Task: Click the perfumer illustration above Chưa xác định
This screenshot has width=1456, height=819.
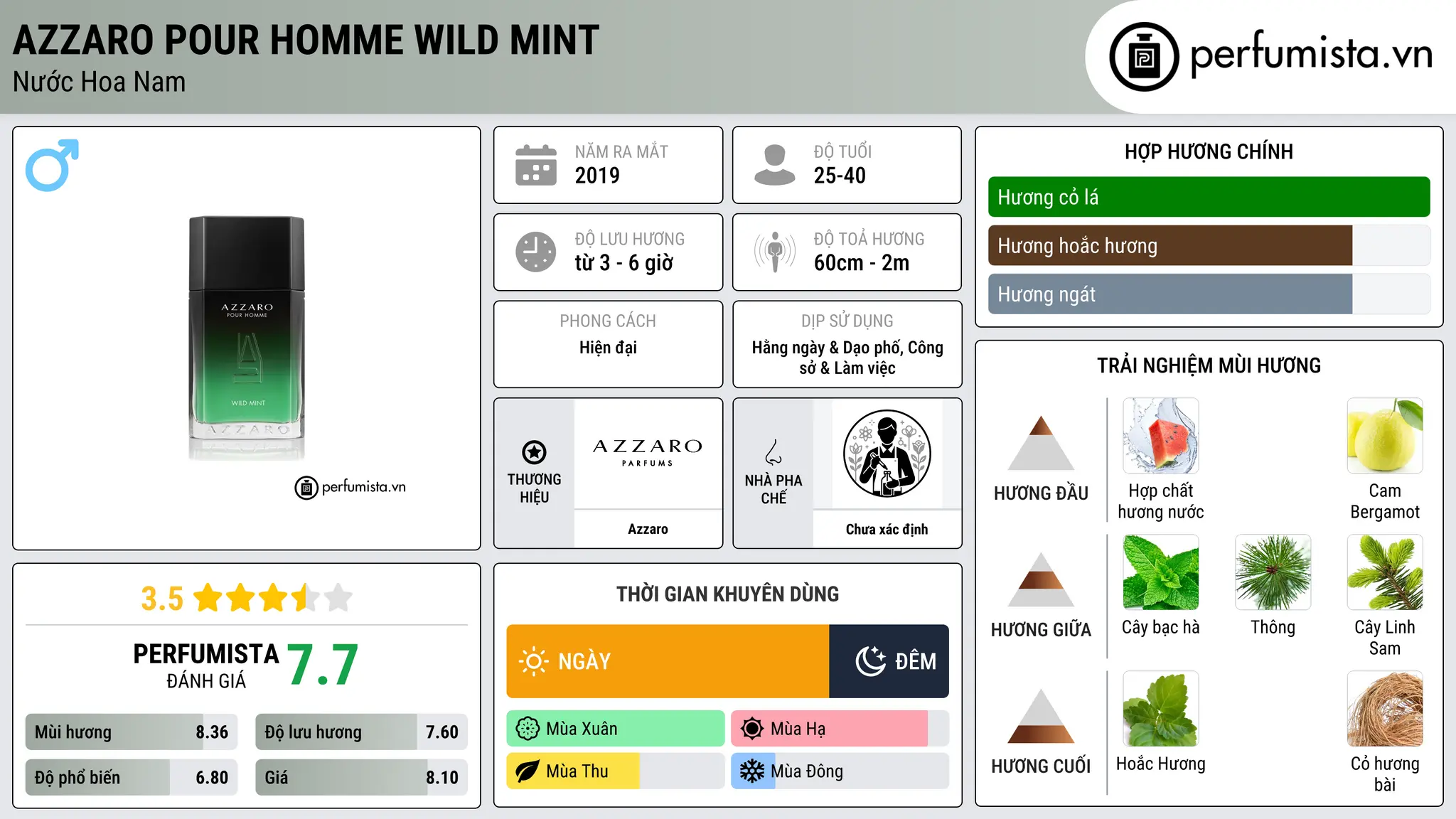Action: tap(887, 454)
